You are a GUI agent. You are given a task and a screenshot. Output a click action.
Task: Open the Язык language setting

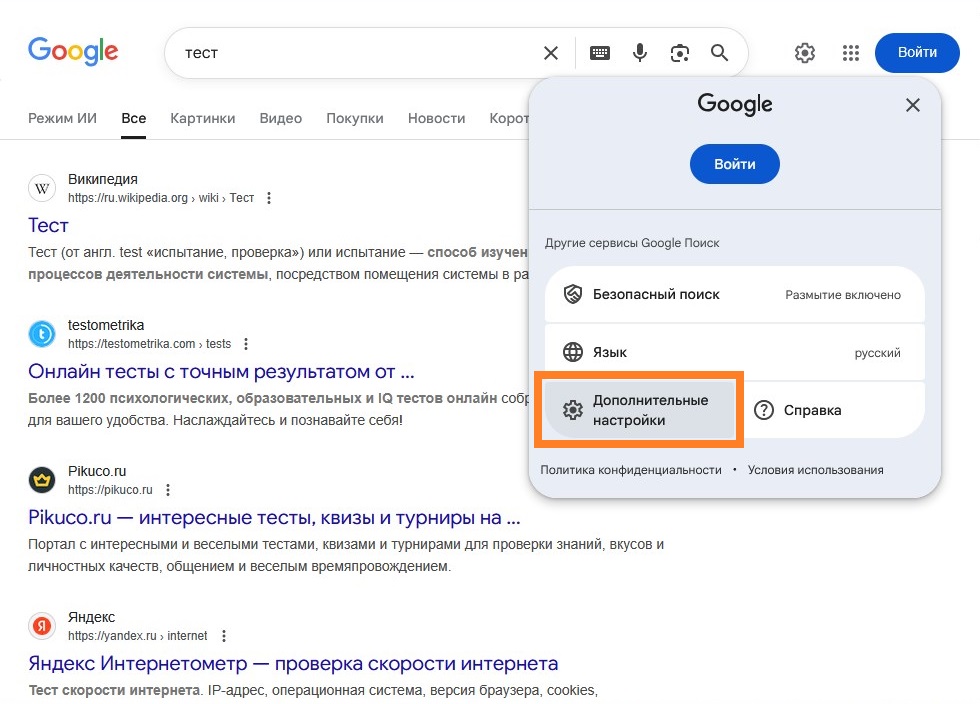(734, 352)
